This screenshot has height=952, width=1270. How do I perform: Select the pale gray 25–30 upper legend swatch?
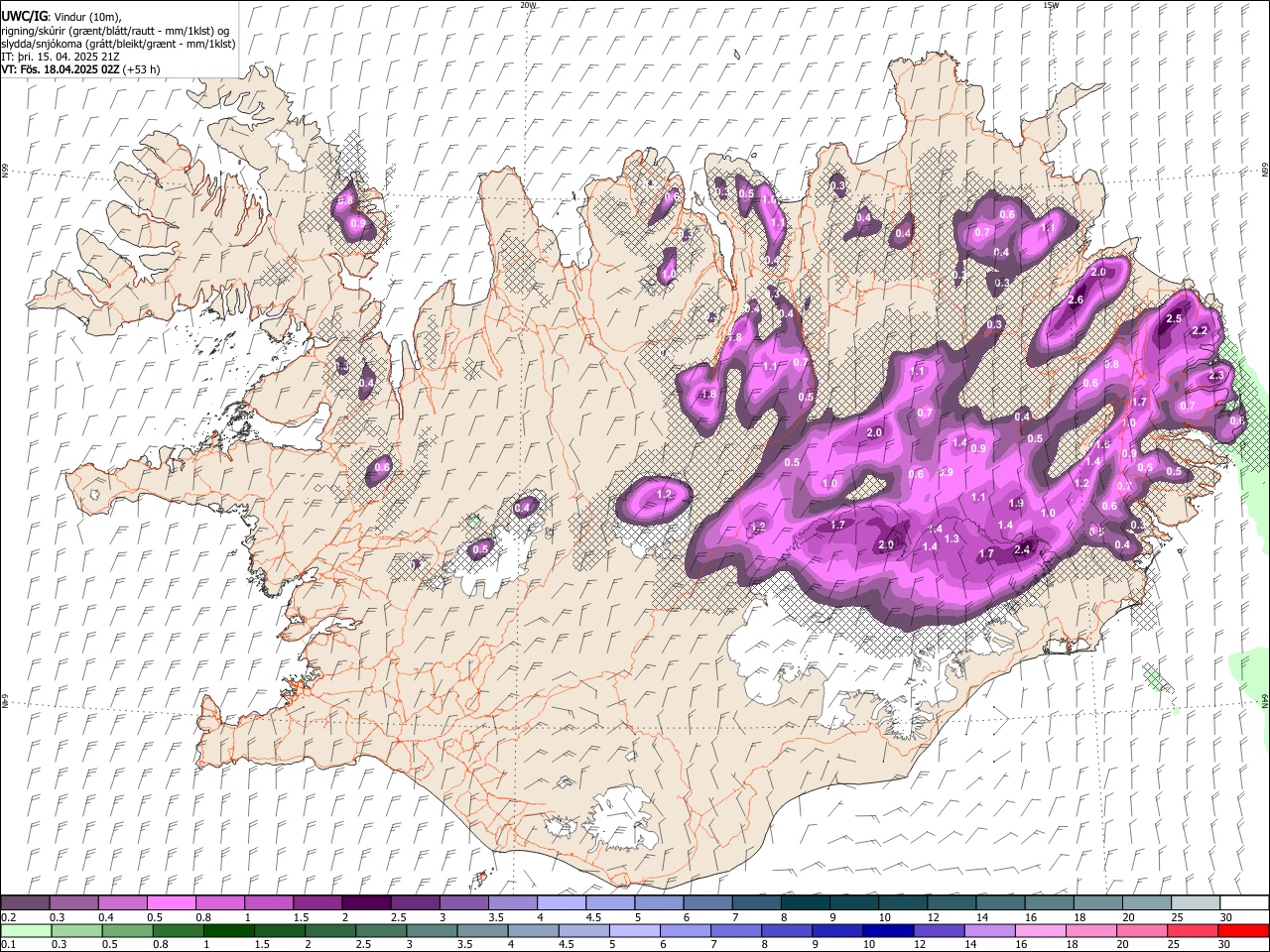[x=1194, y=902]
